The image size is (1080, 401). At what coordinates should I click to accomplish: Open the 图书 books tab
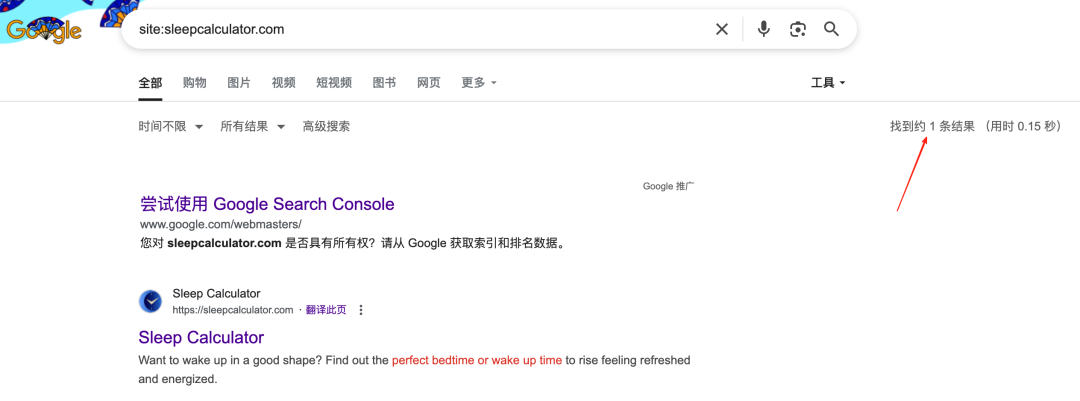click(384, 83)
